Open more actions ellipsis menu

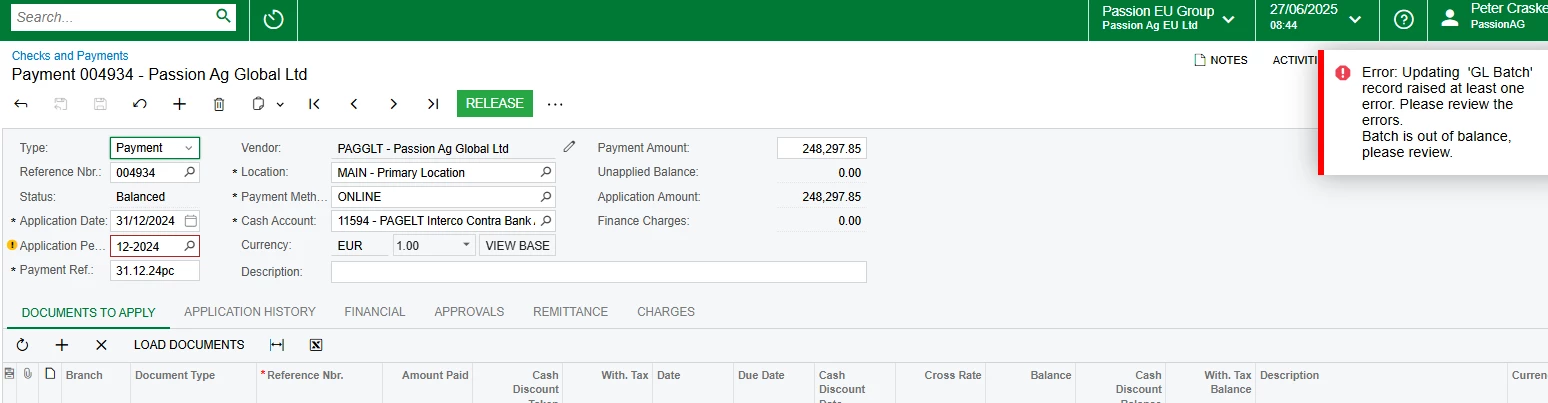556,103
